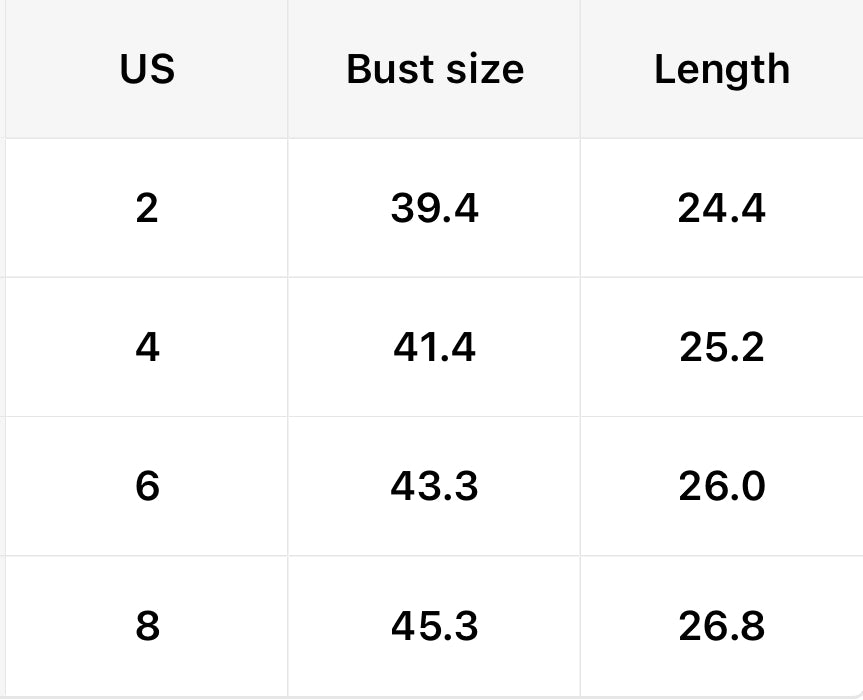Screen dimensions: 863x700
Task: Pick the length measurement for US size 4
Action: pos(722,347)
